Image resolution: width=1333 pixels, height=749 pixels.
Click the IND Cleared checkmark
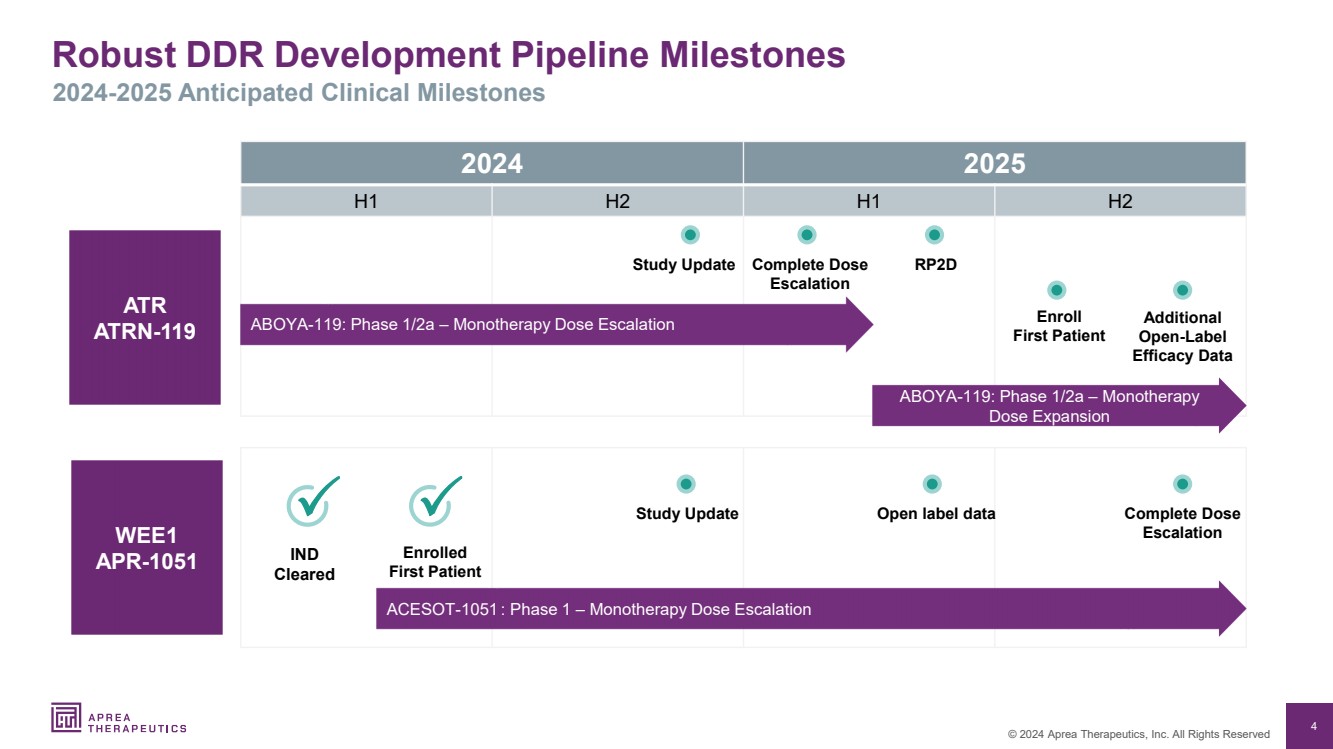[x=312, y=501]
